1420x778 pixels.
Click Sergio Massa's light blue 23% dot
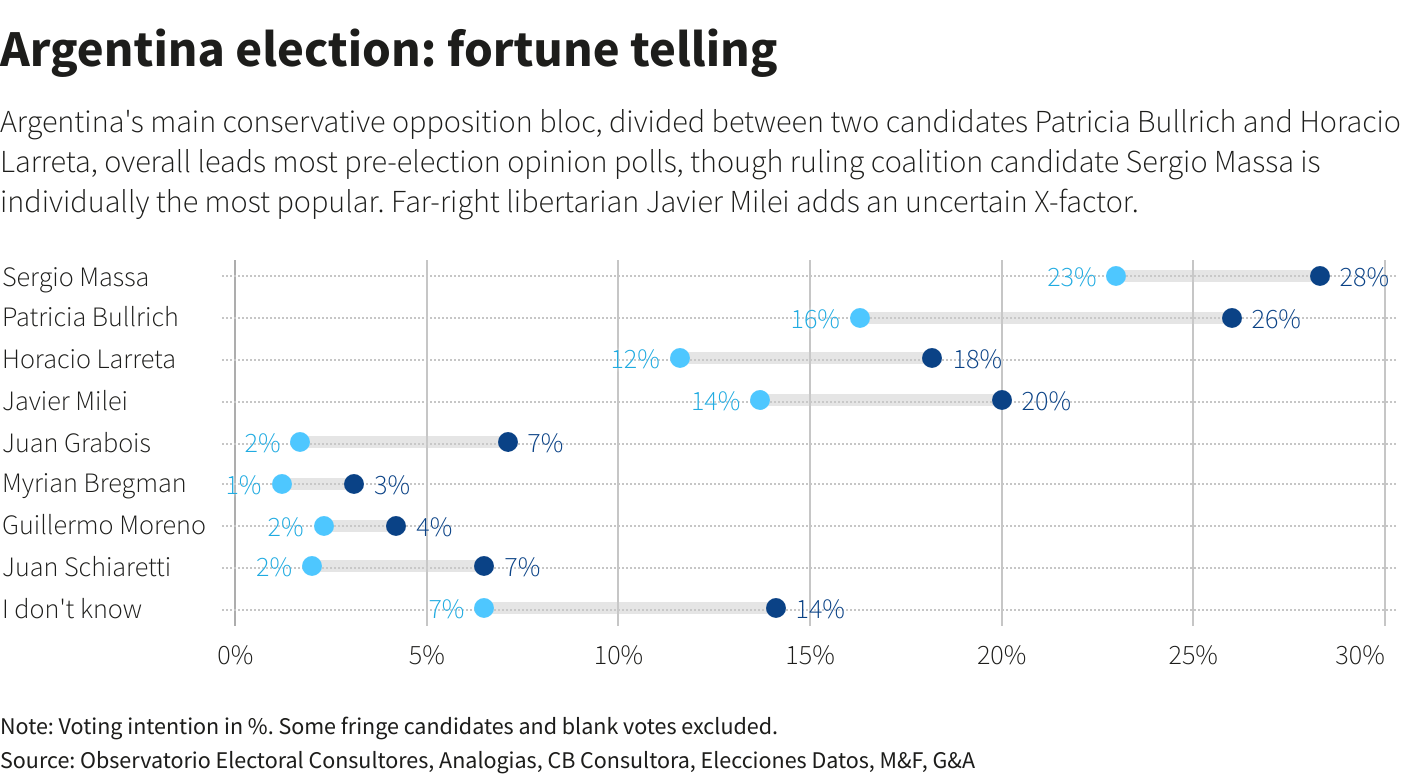tap(1116, 276)
